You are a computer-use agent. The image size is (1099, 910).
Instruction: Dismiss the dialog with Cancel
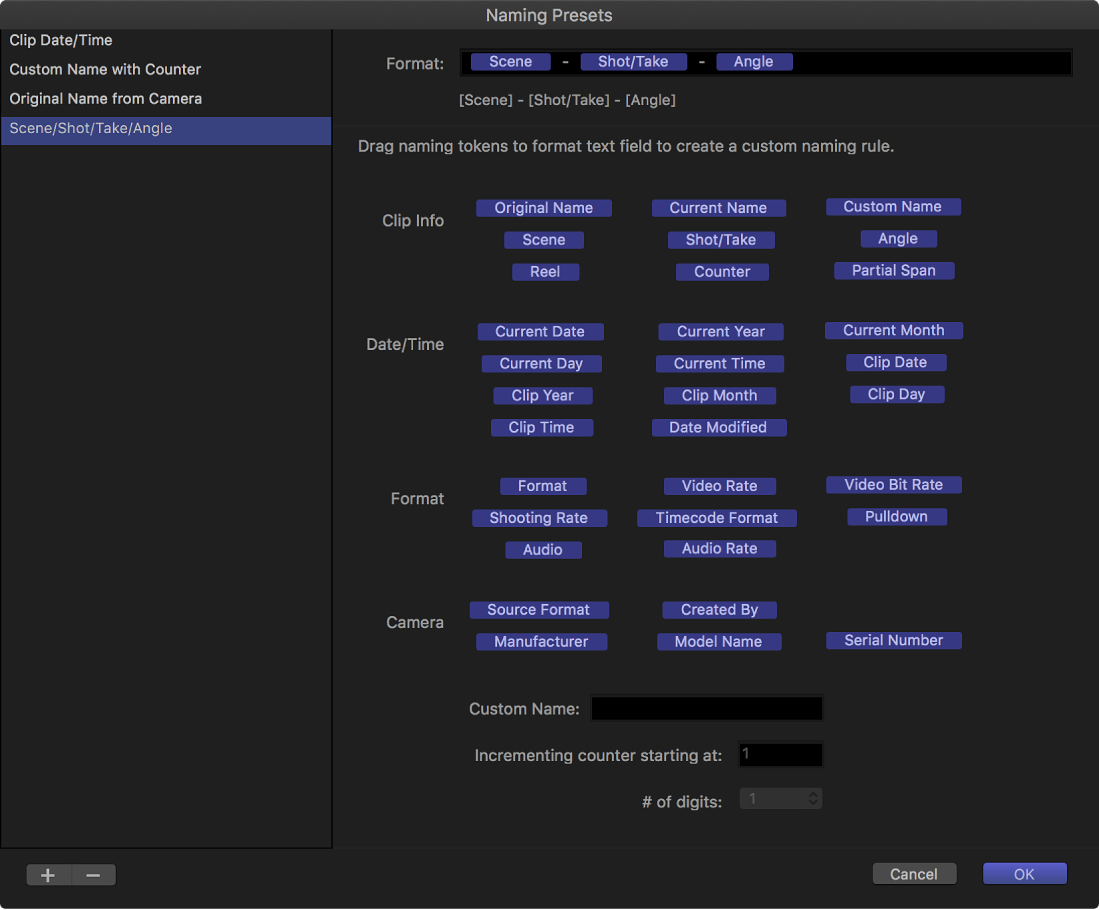coord(913,873)
